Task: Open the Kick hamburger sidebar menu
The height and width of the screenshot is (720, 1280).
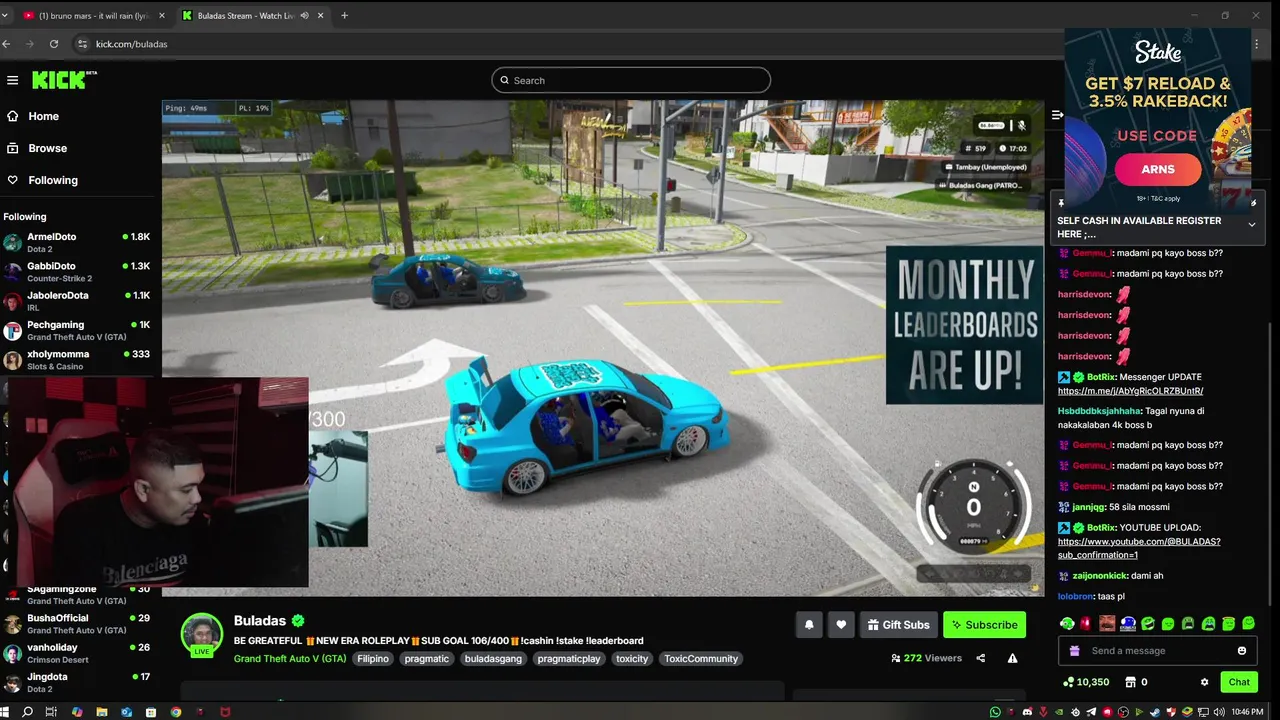Action: point(12,80)
